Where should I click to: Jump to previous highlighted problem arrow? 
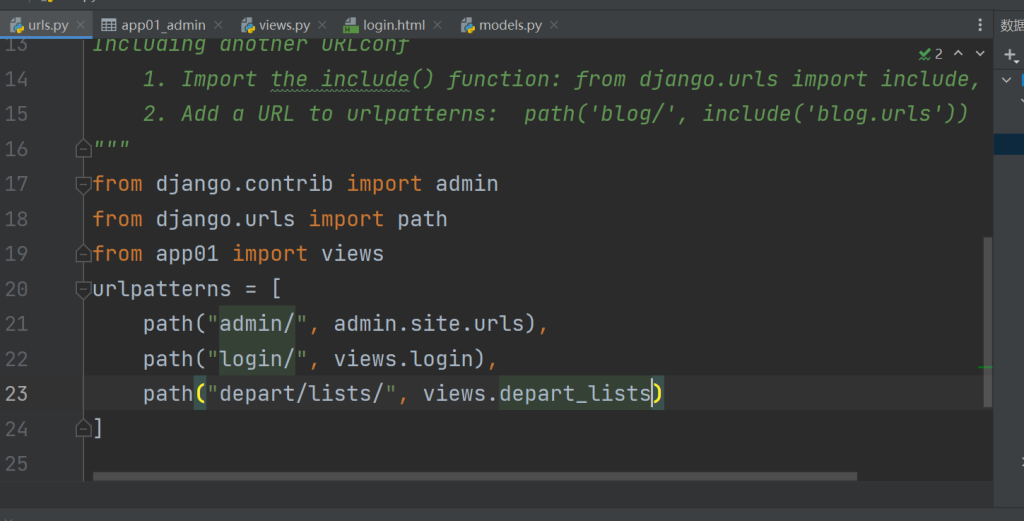coord(958,53)
